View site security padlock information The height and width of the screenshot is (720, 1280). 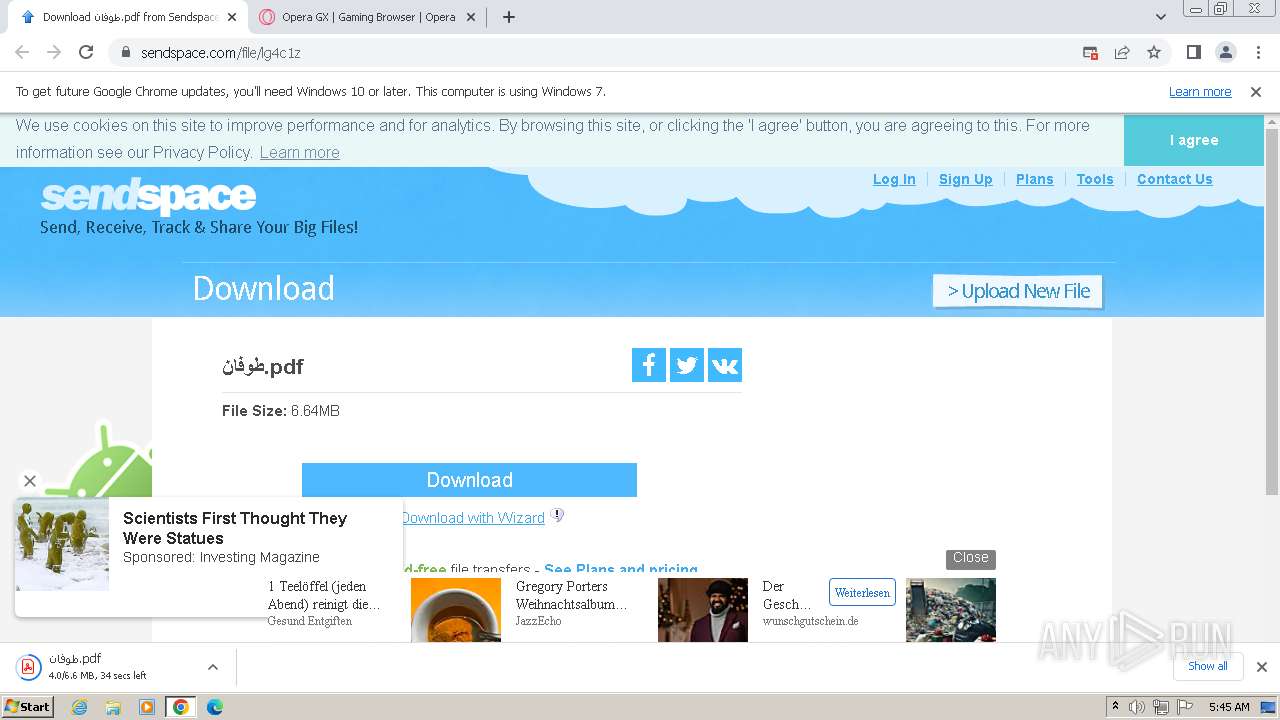pos(126,52)
